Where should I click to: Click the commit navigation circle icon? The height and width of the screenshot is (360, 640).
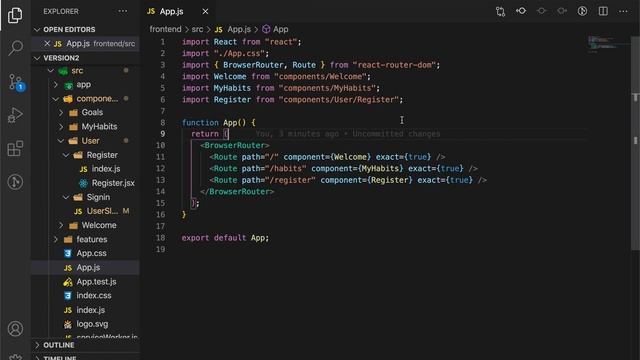tap(541, 11)
